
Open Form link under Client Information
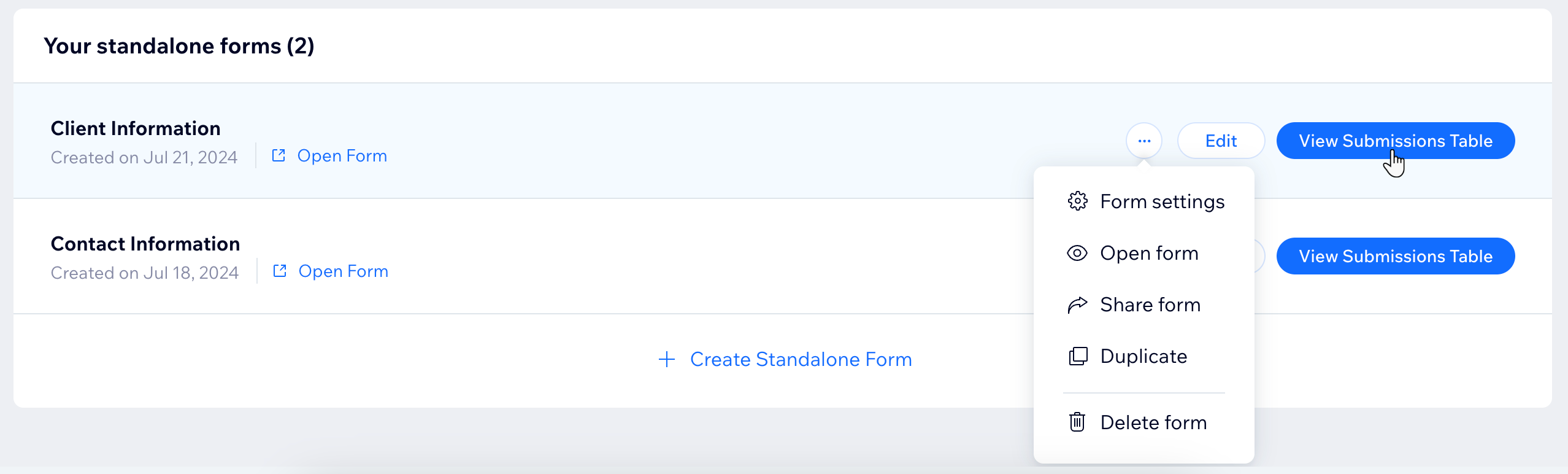click(342, 156)
